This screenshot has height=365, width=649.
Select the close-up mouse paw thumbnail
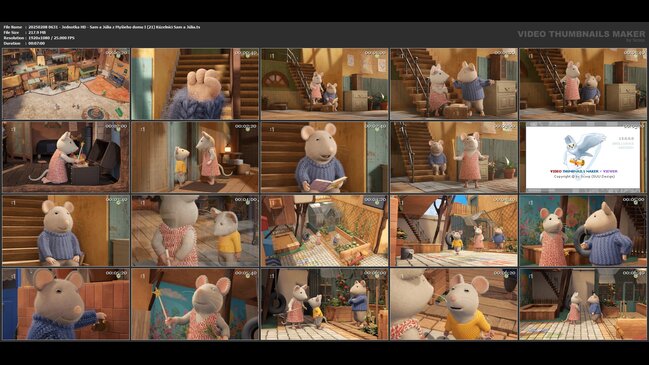[x=195, y=84]
